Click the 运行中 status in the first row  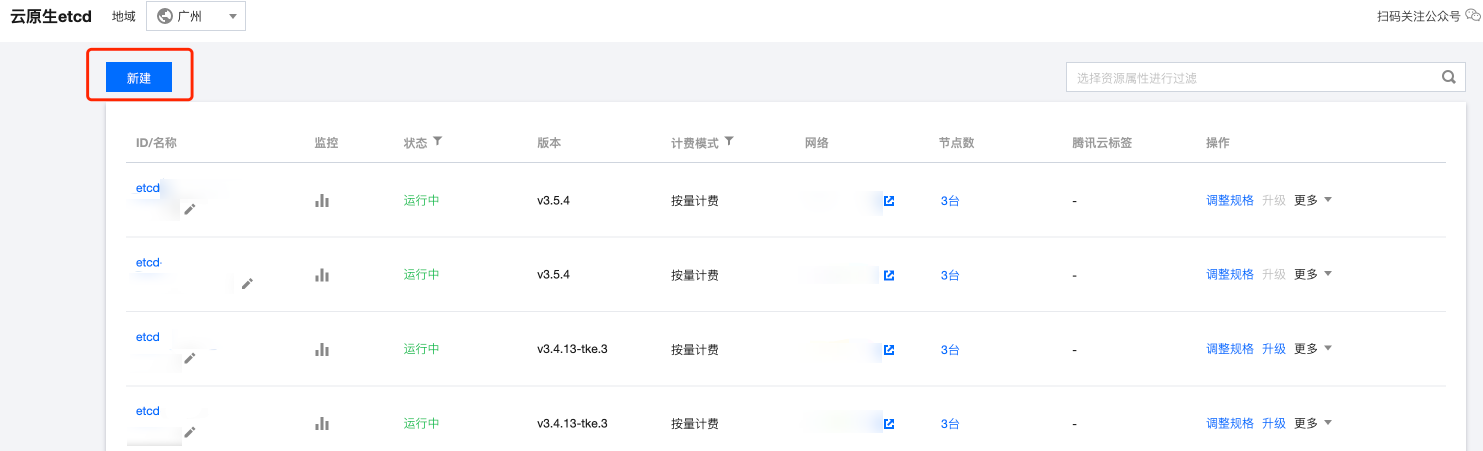click(x=422, y=200)
